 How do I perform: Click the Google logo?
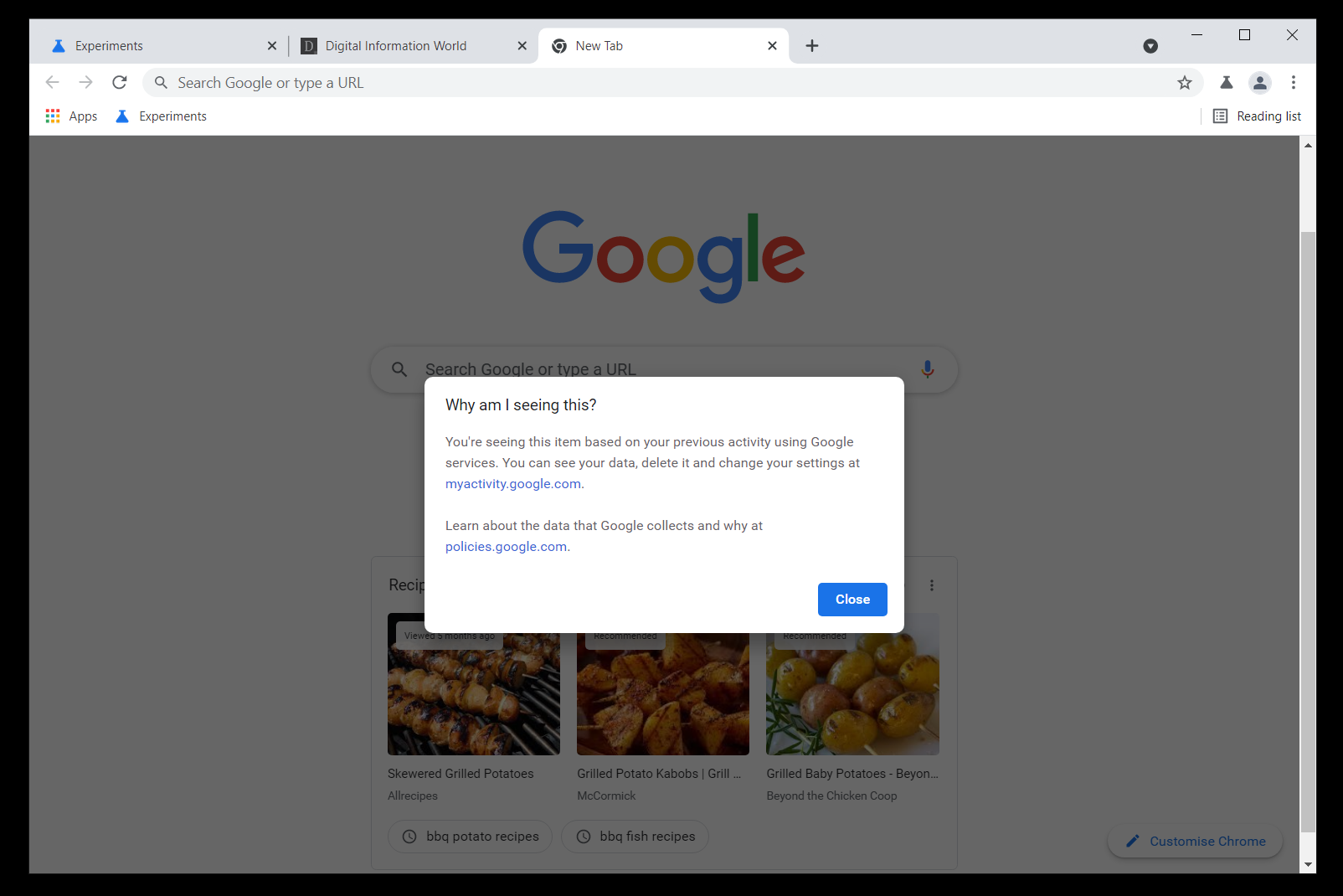pos(662,256)
